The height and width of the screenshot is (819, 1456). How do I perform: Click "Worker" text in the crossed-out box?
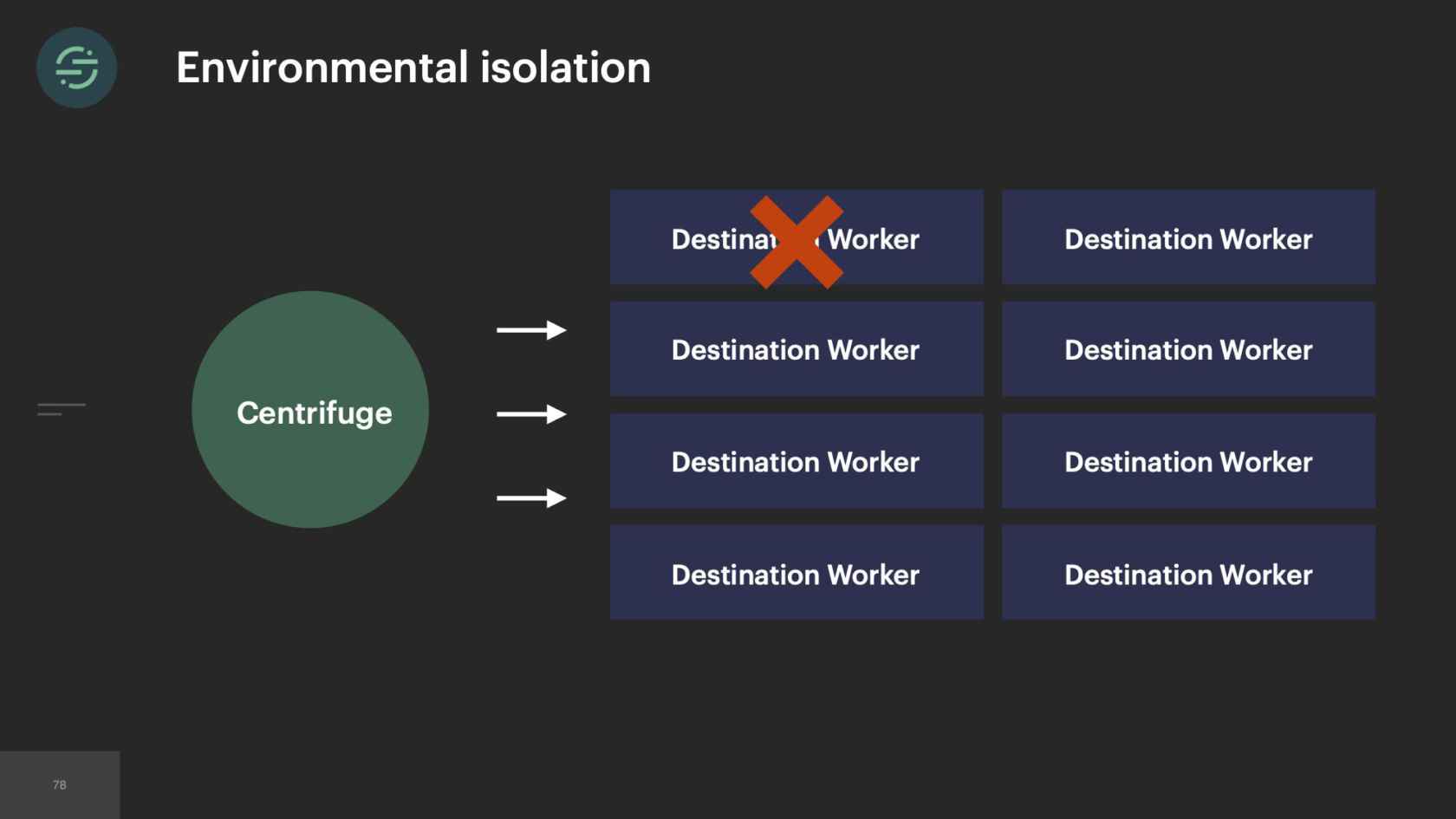pyautogui.click(x=874, y=239)
